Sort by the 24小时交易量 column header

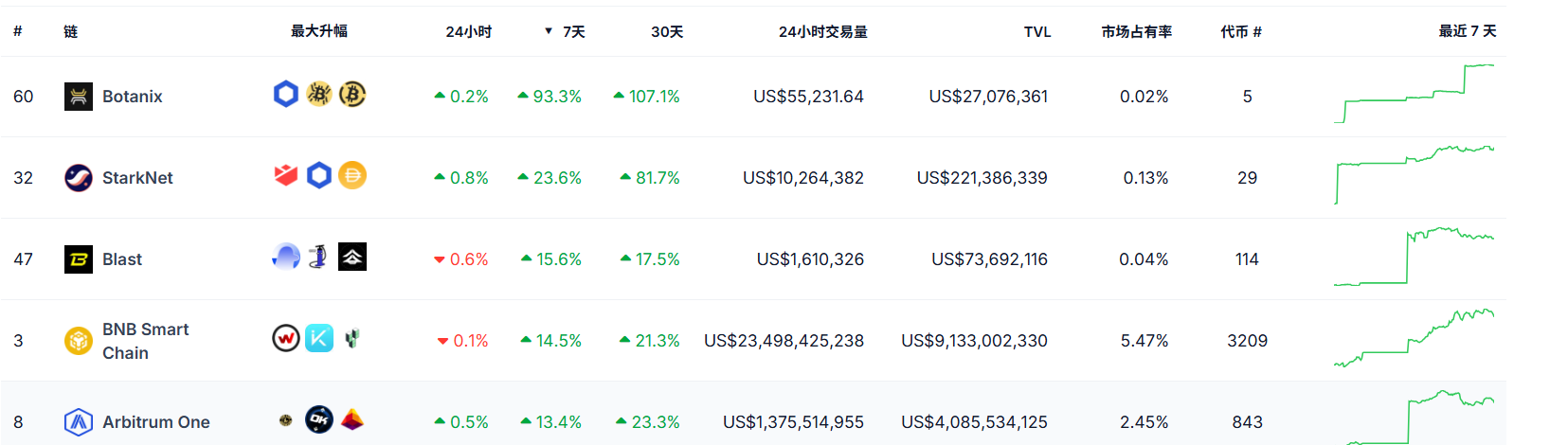point(822,32)
